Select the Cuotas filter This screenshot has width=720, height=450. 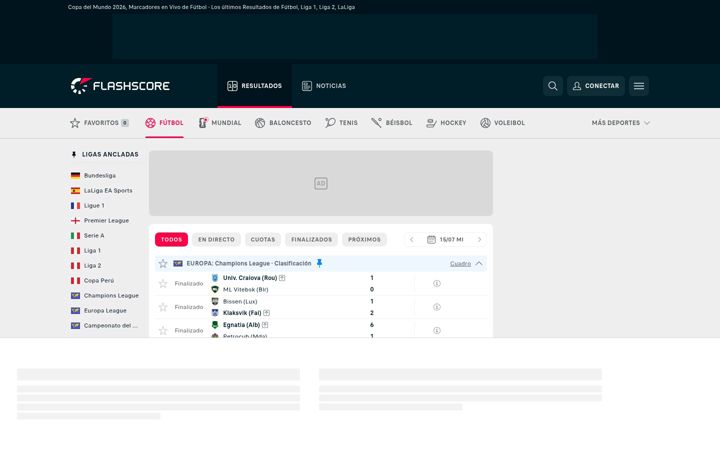click(263, 240)
